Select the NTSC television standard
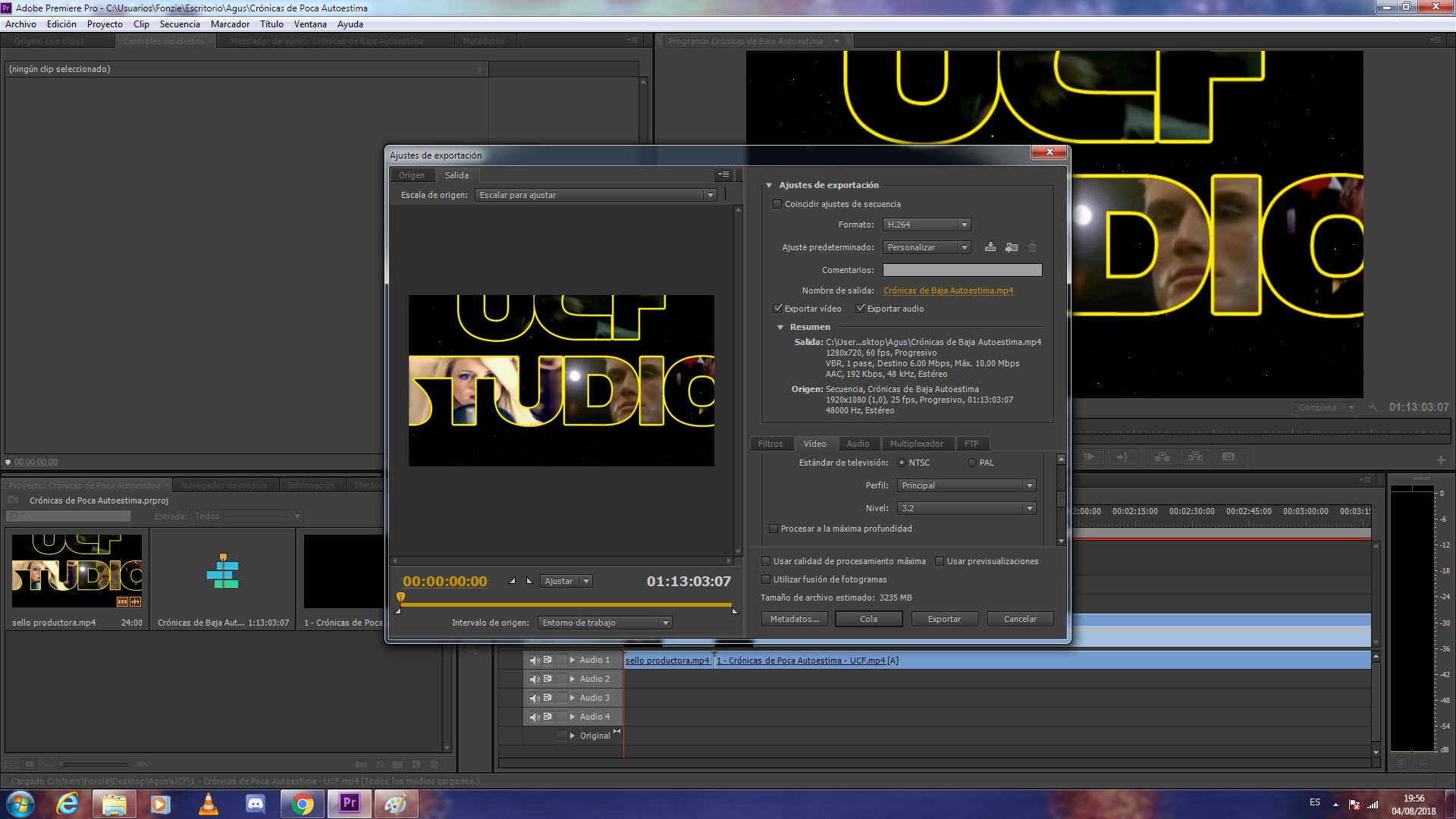Image resolution: width=1456 pixels, height=819 pixels. point(902,463)
